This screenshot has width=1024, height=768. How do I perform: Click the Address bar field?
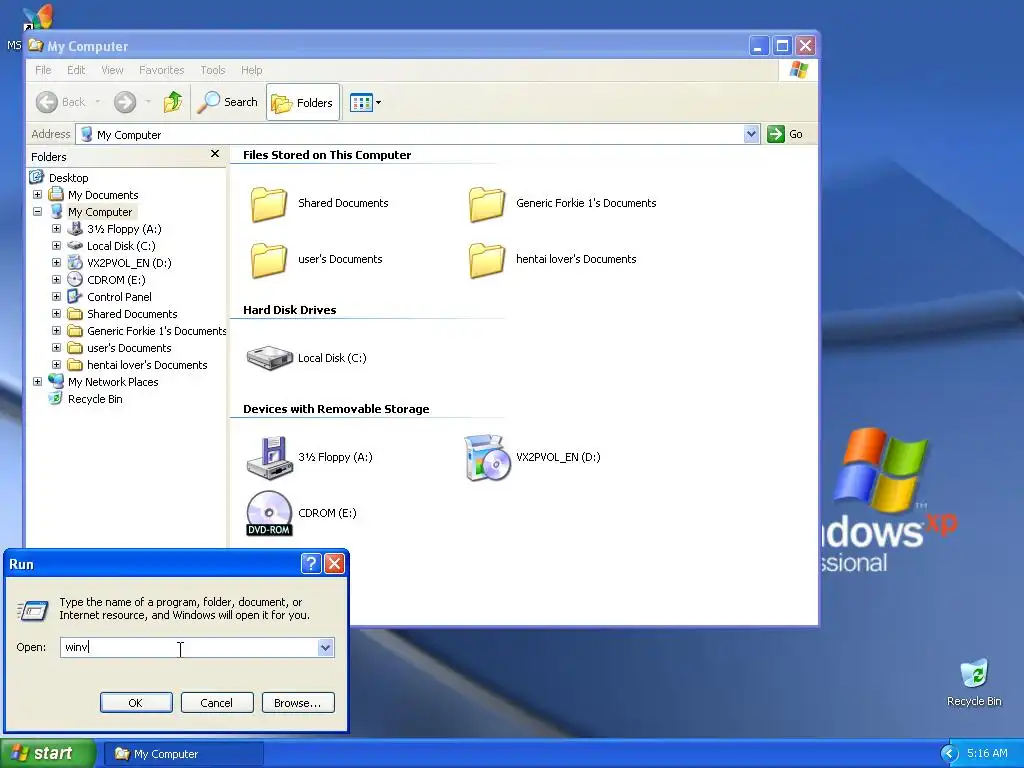[417, 134]
